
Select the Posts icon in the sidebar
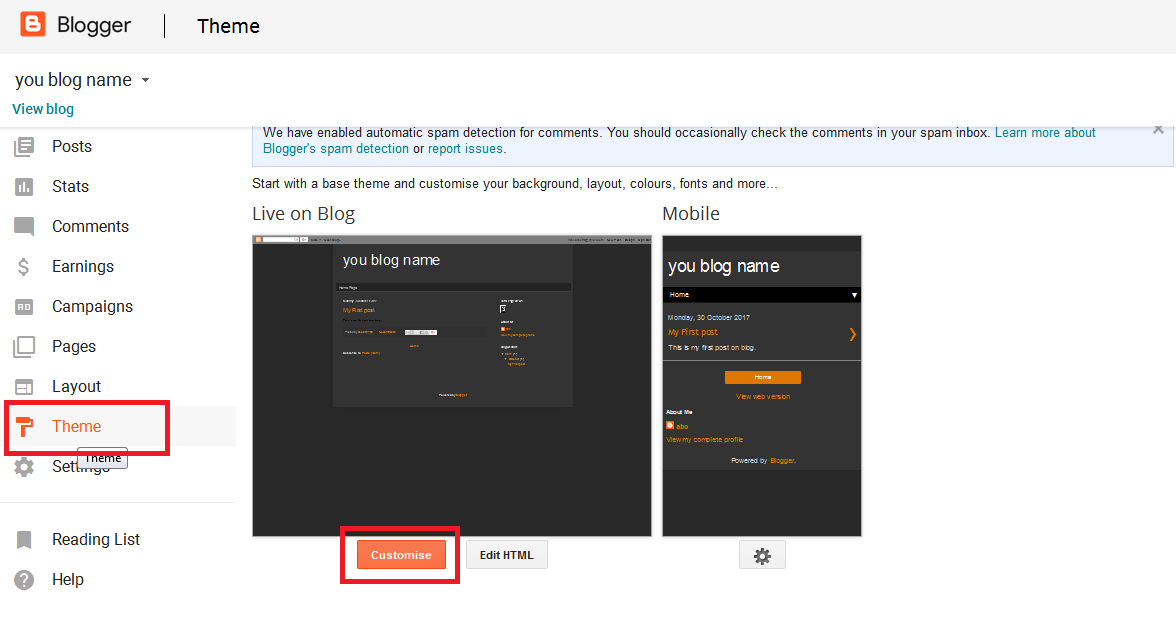click(x=25, y=146)
